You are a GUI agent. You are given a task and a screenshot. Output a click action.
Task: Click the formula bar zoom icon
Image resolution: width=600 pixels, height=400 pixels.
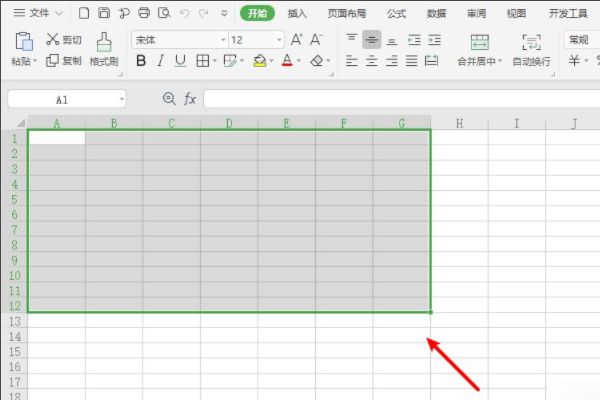point(169,99)
